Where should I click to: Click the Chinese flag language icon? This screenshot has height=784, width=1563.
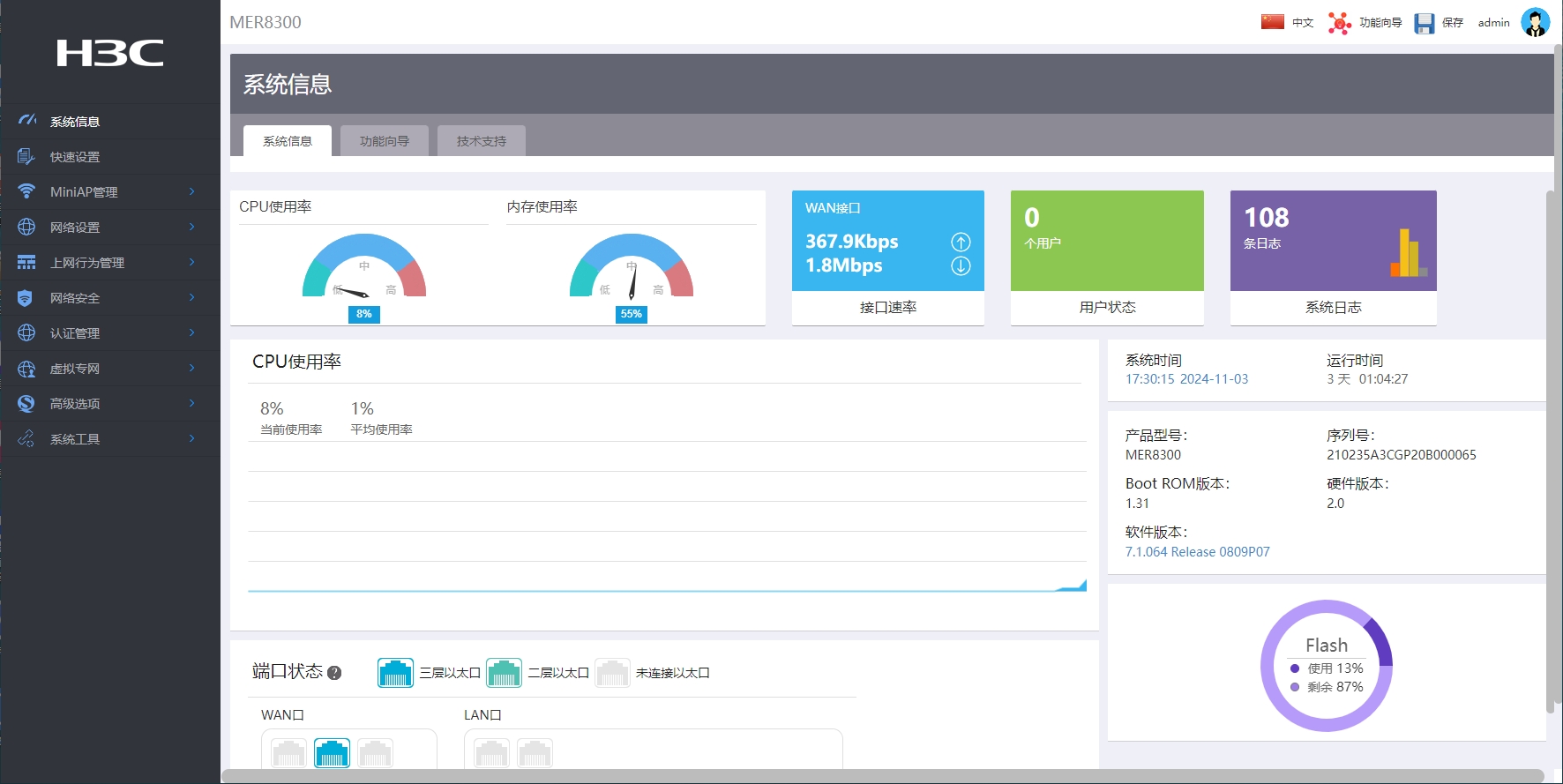click(x=1272, y=22)
